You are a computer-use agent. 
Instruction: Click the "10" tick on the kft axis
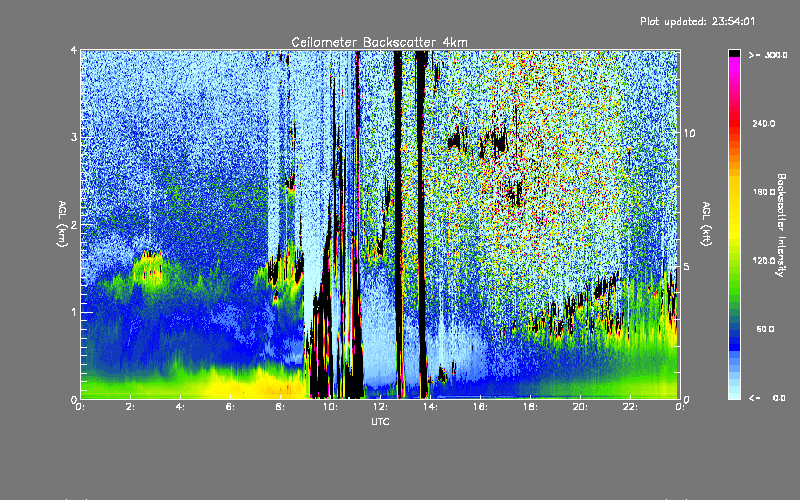tap(689, 133)
